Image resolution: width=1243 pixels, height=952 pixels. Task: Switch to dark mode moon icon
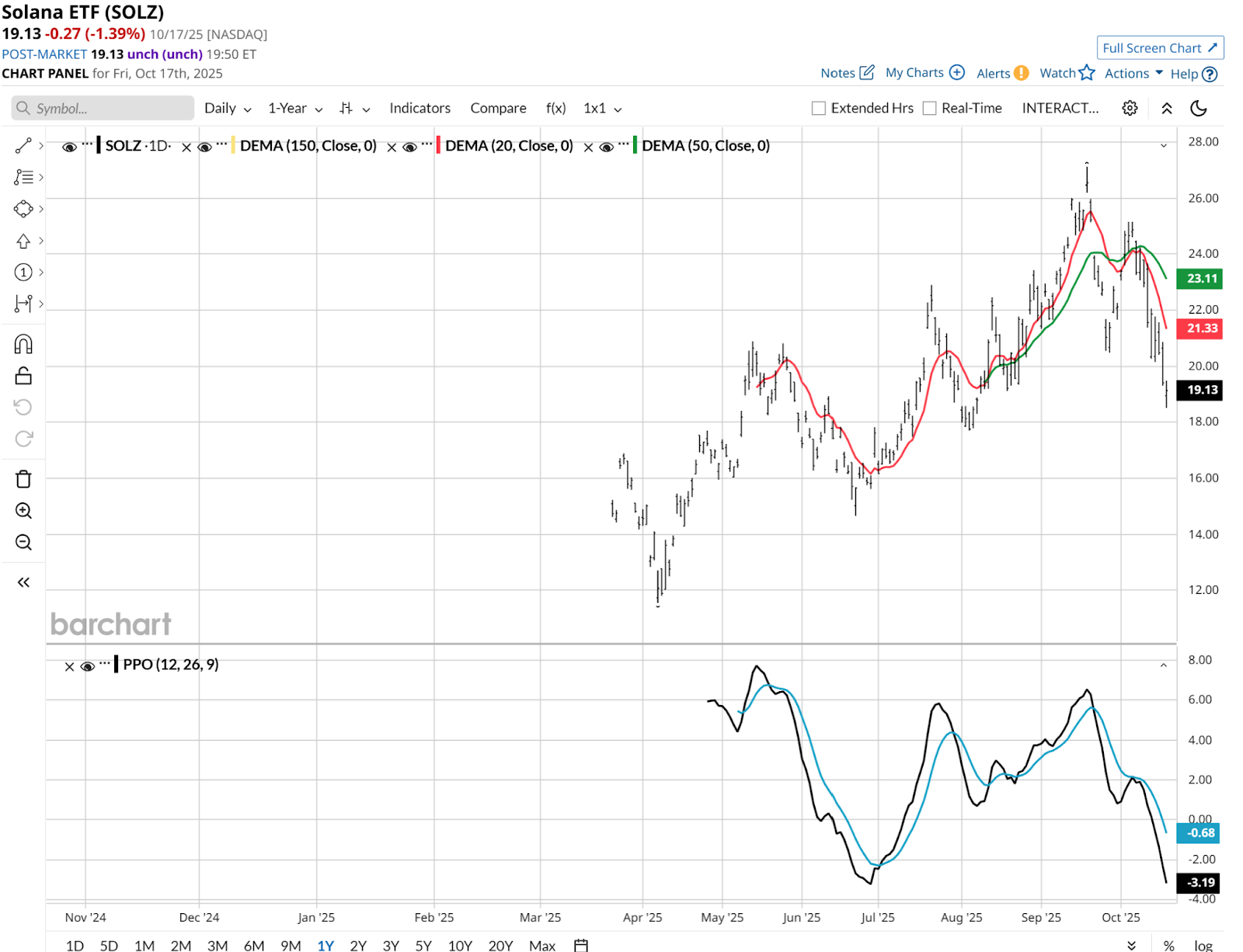pos(1199,108)
